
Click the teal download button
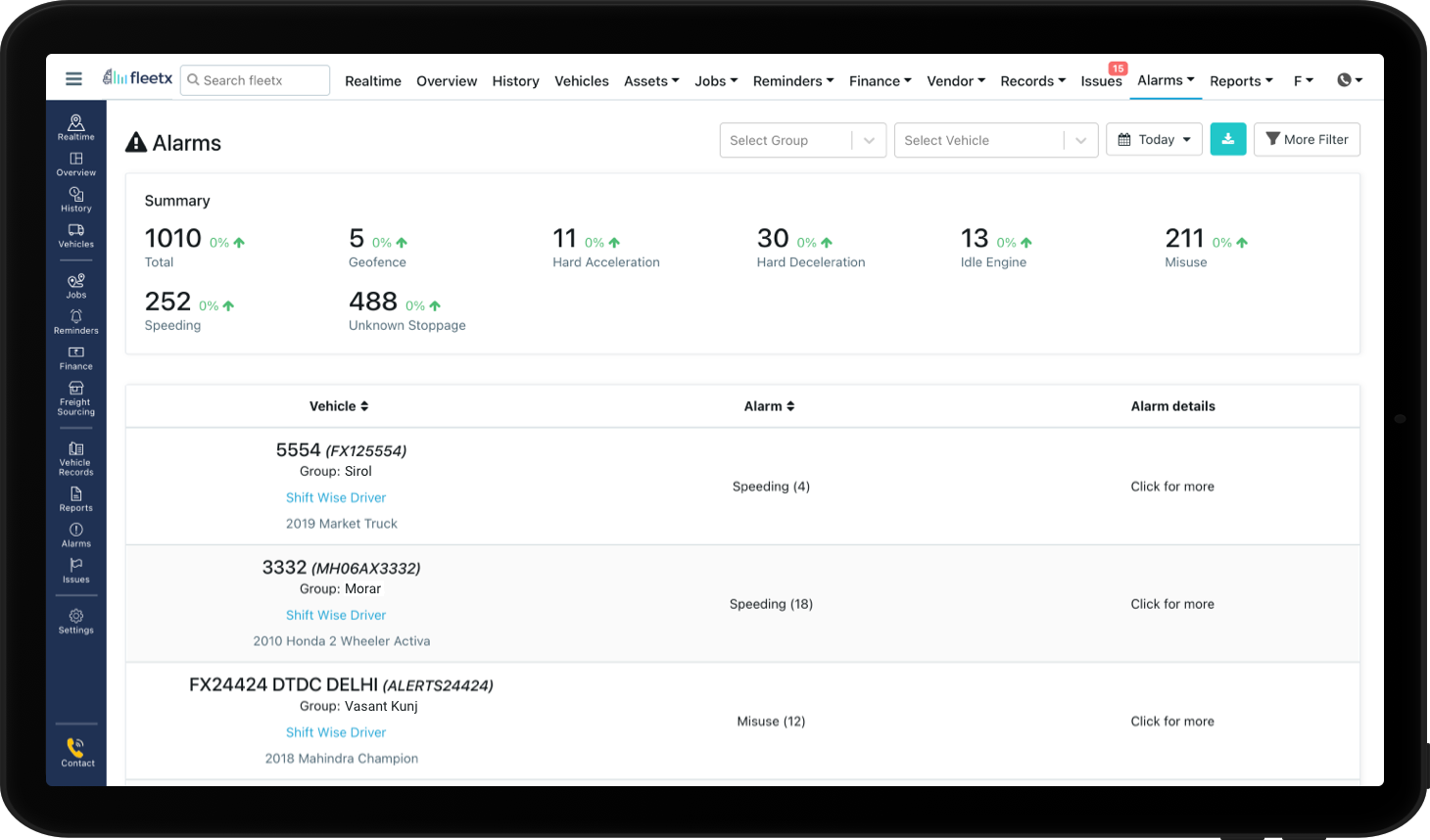1228,139
